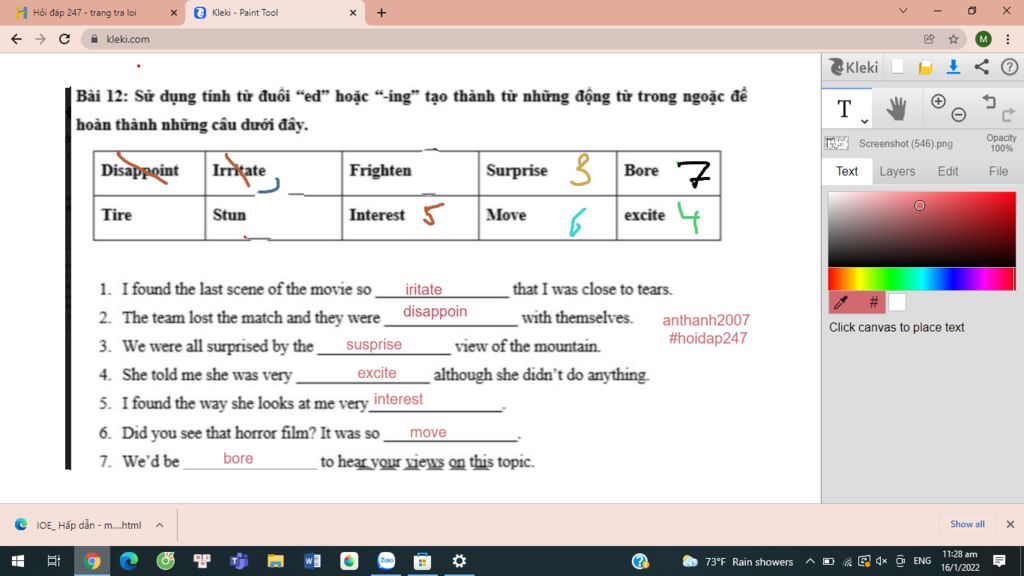Unmute the system volume icon
Viewport: 1024px width, 576px height.
pyautogui.click(x=882, y=561)
